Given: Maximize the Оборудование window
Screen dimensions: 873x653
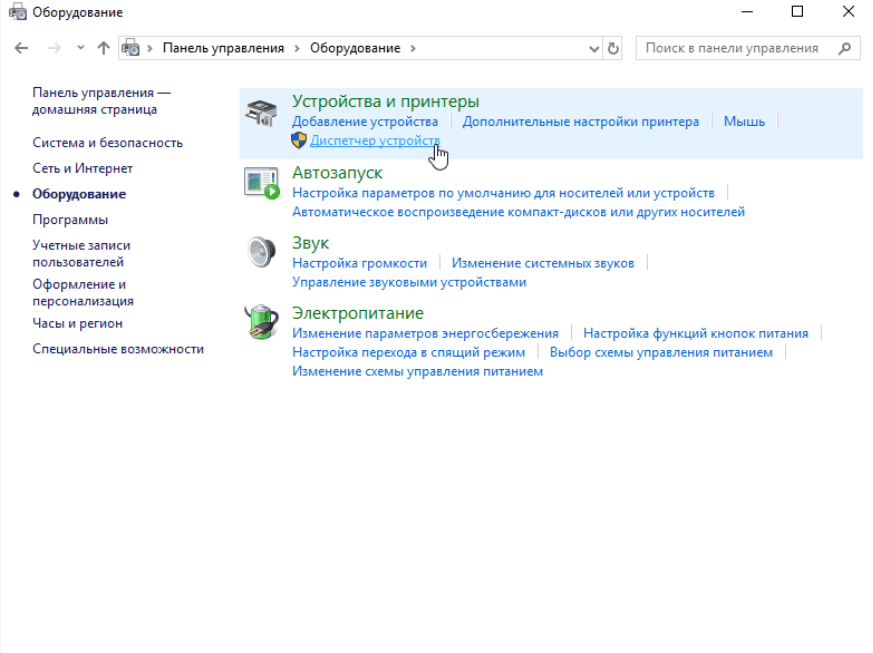Looking at the screenshot, I should [797, 12].
